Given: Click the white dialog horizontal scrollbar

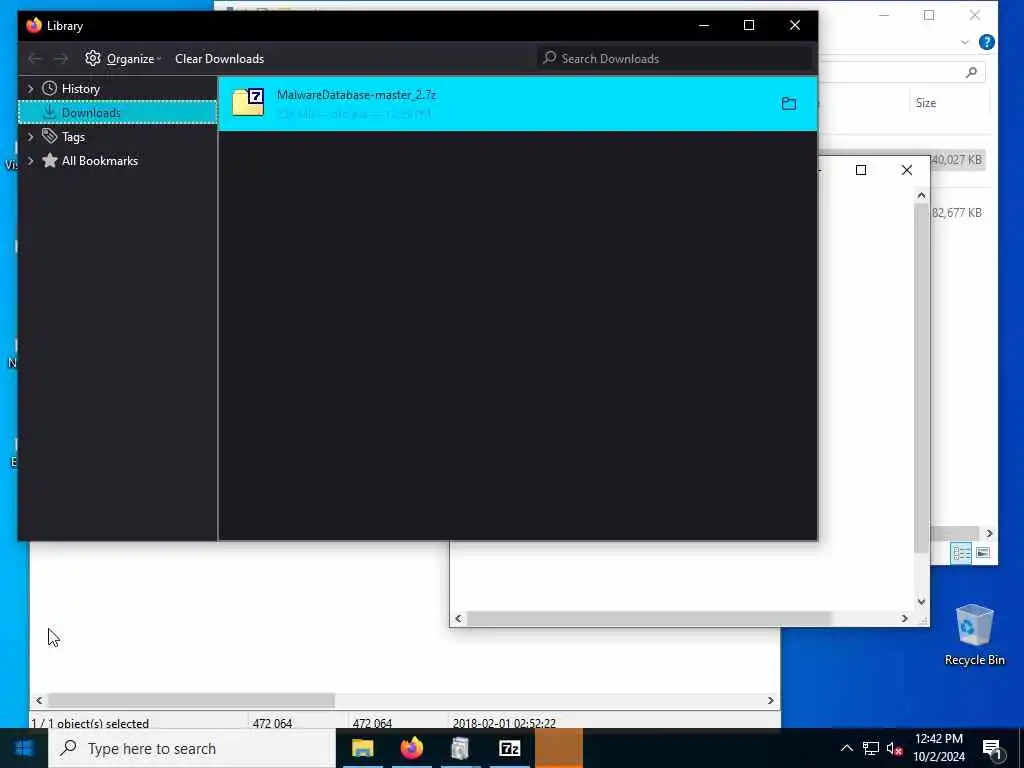Looking at the screenshot, I should pos(648,618).
